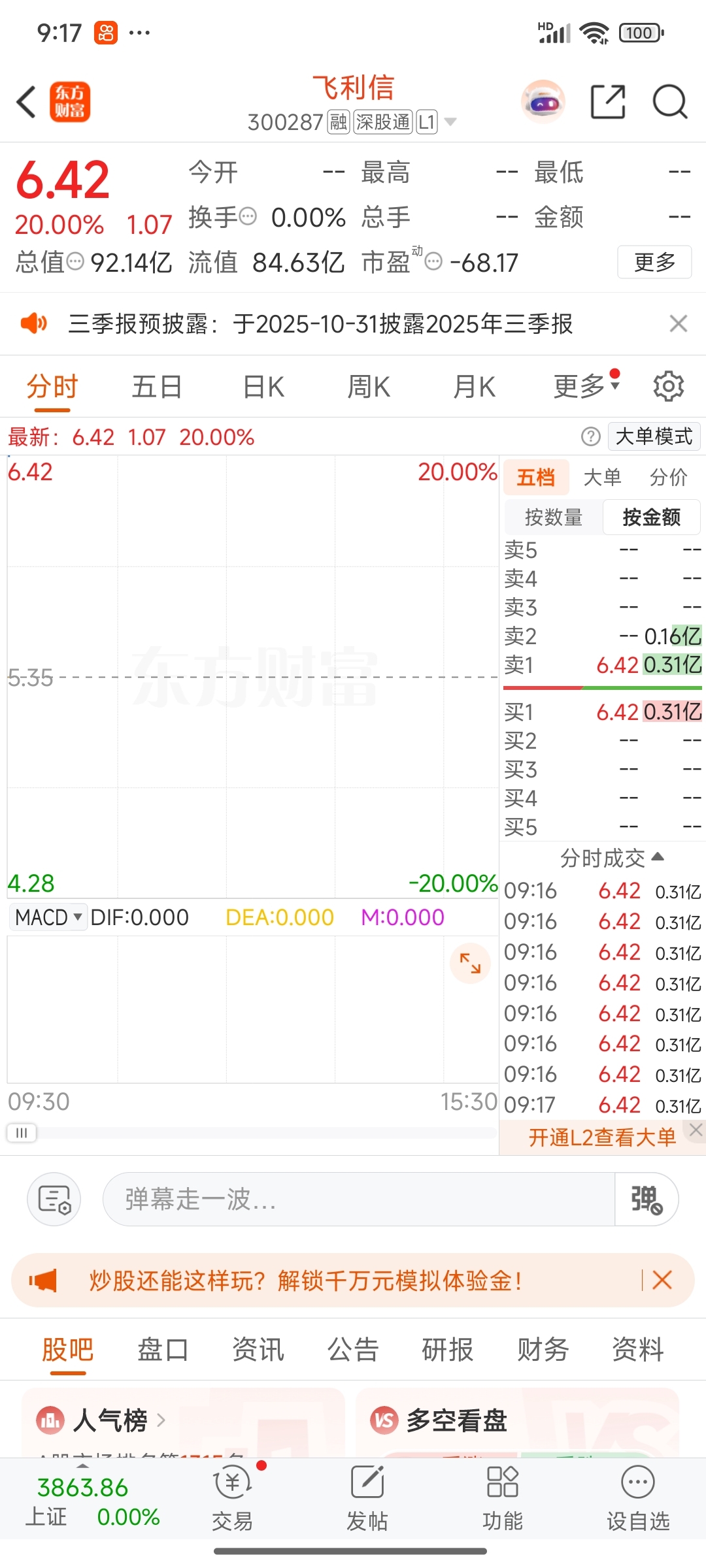Tap the share export icon
The image size is (706, 1568).
(x=608, y=102)
